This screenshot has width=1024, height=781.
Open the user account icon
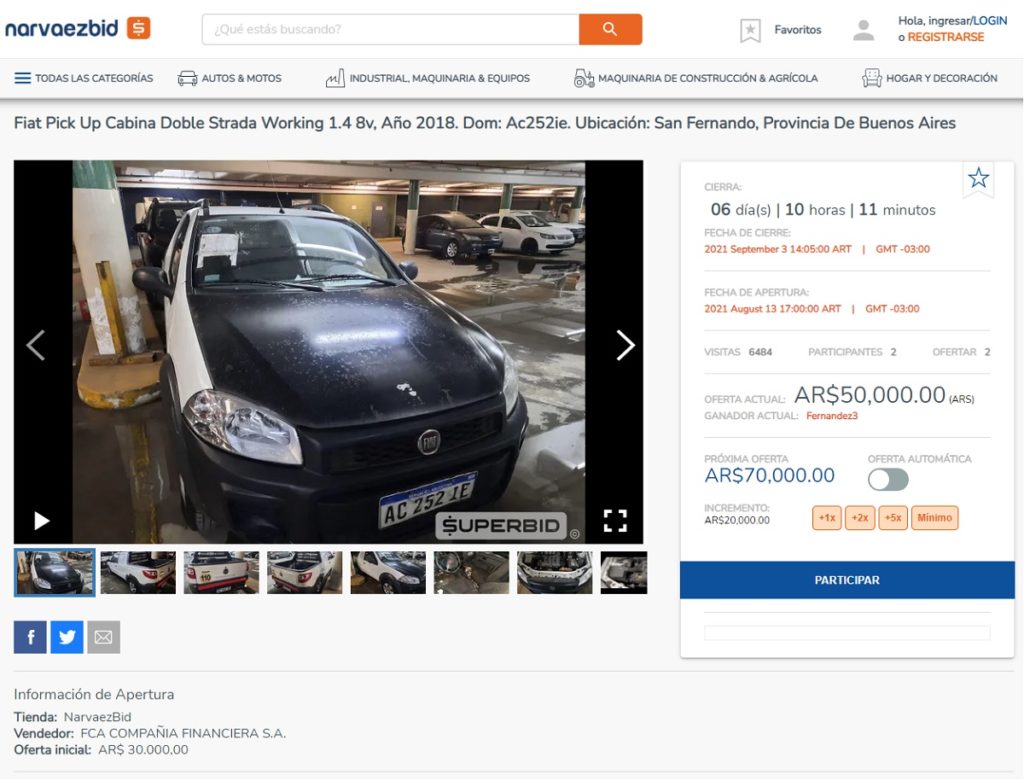pyautogui.click(x=862, y=29)
